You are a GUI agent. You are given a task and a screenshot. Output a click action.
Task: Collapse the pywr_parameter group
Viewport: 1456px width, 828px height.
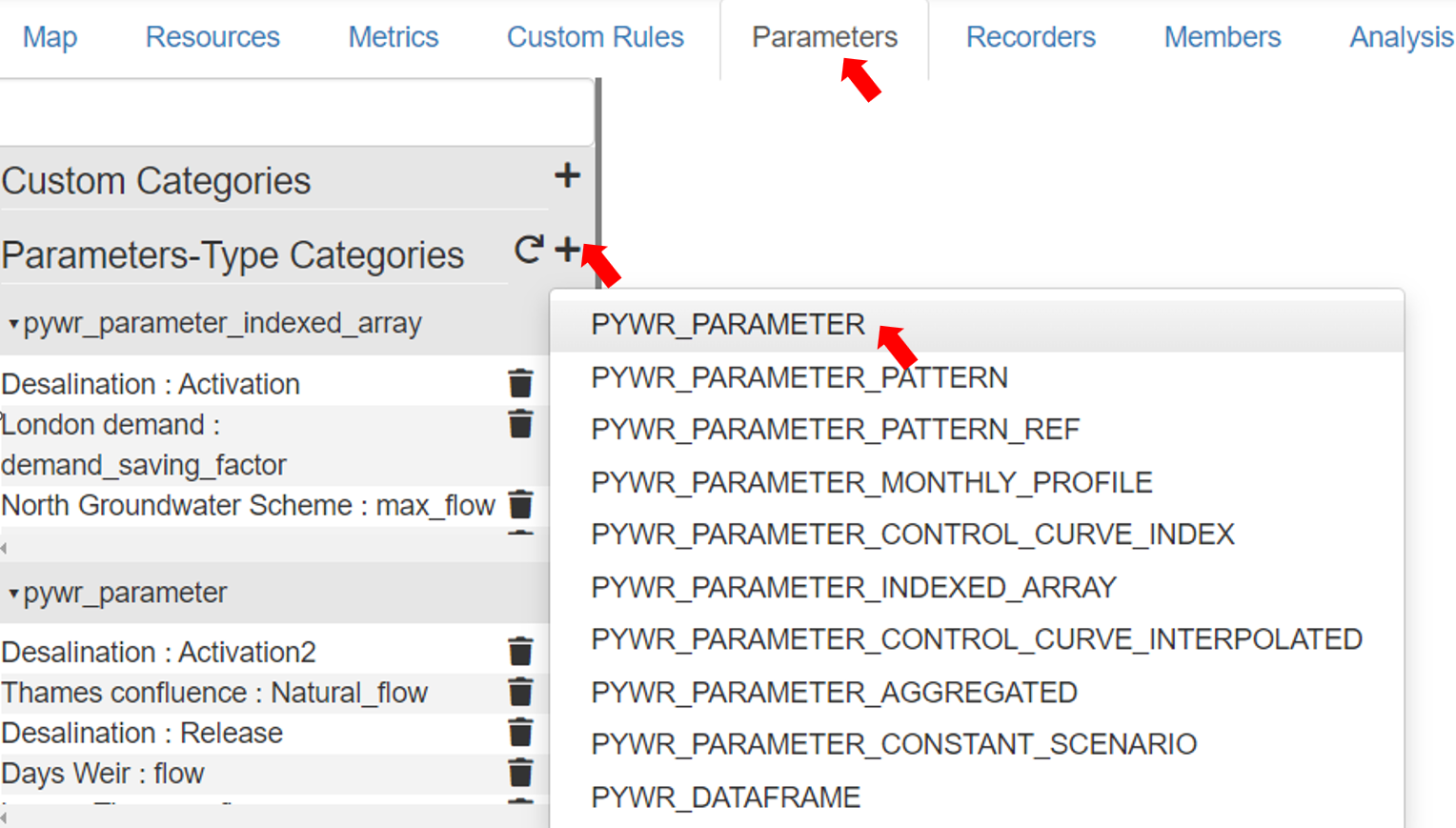coord(13,594)
